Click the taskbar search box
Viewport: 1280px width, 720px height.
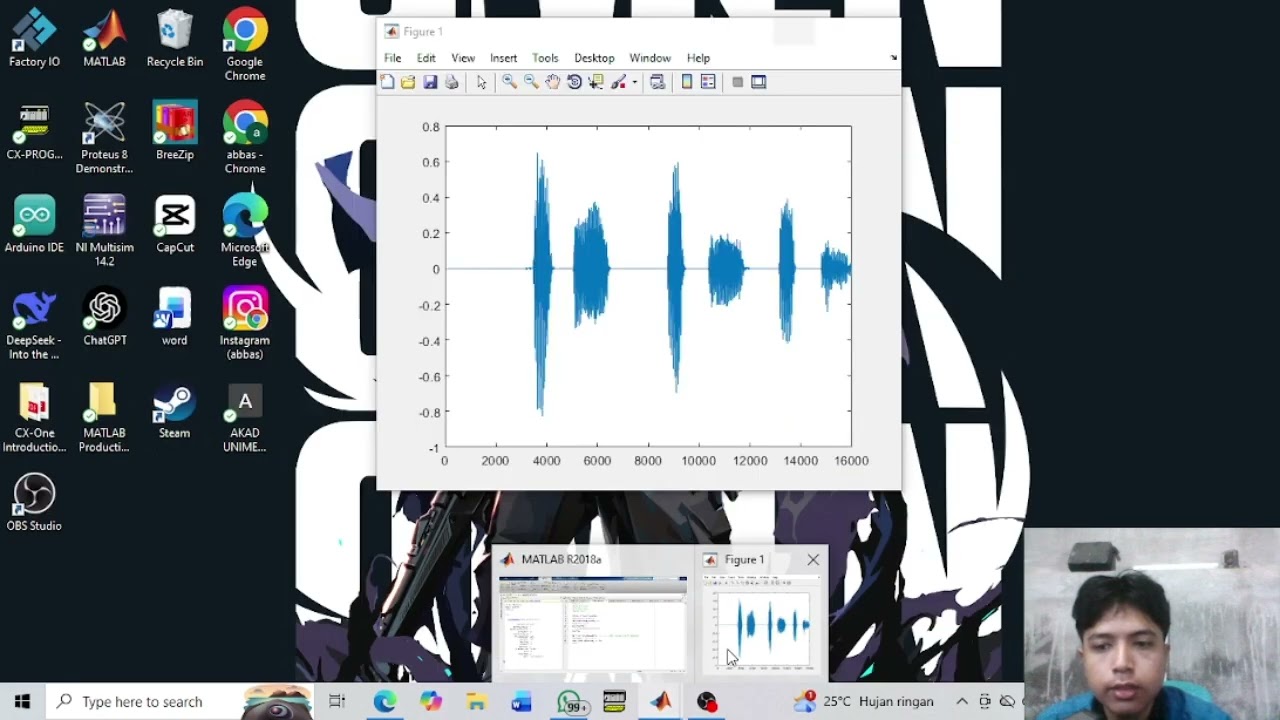tap(180, 702)
